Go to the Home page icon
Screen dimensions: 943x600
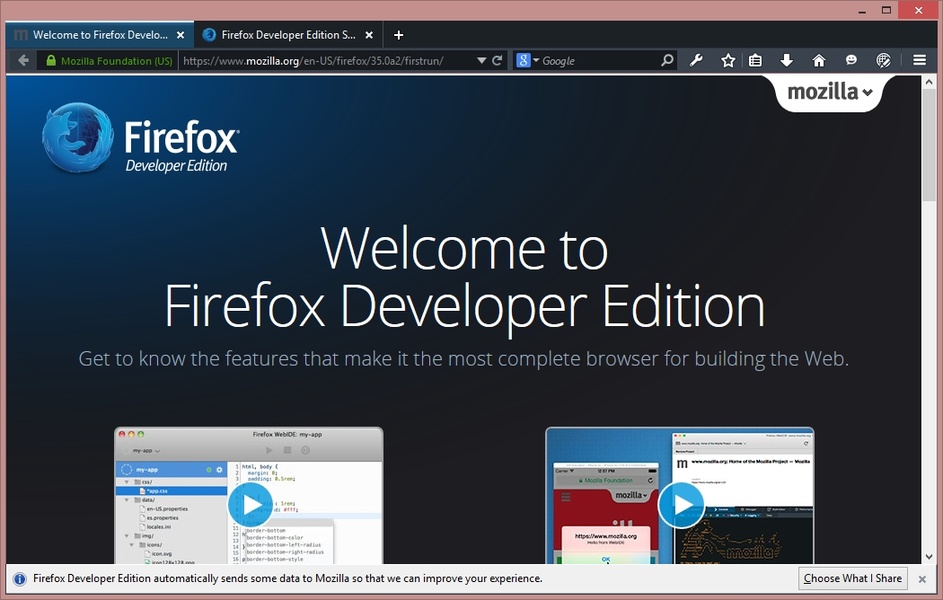819,60
